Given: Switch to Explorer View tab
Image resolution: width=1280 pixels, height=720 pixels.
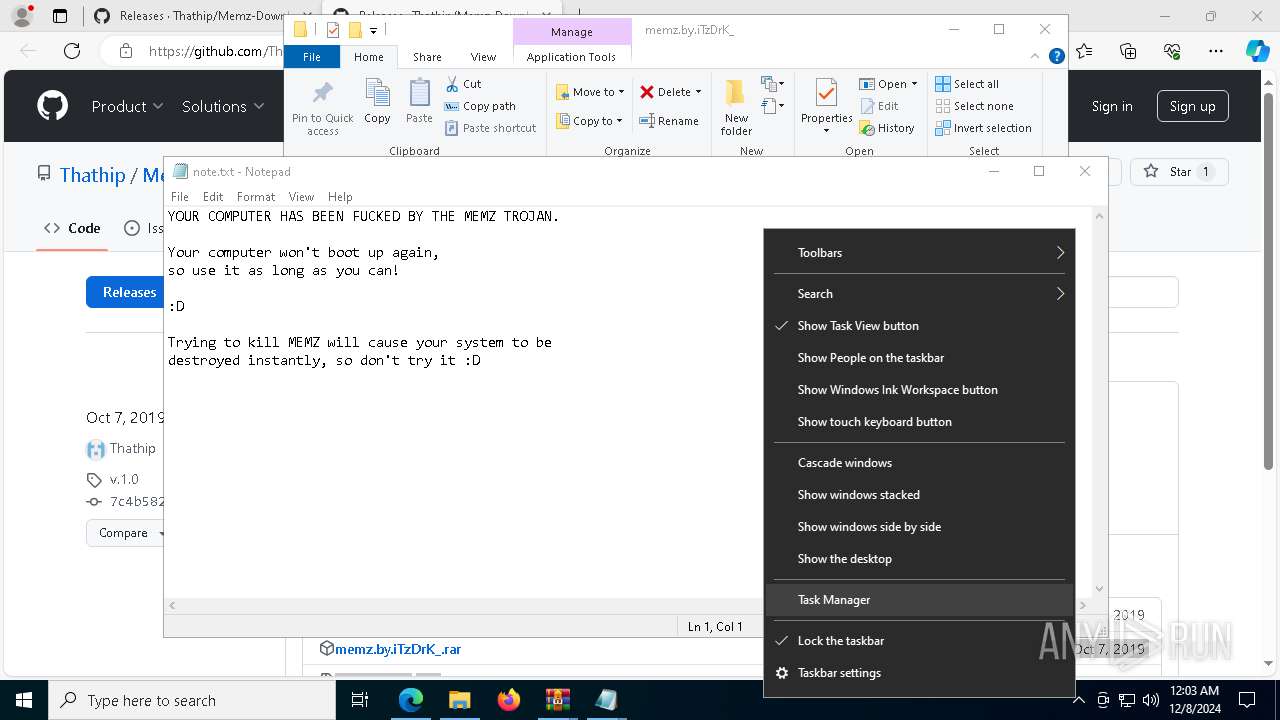Looking at the screenshot, I should [483, 57].
